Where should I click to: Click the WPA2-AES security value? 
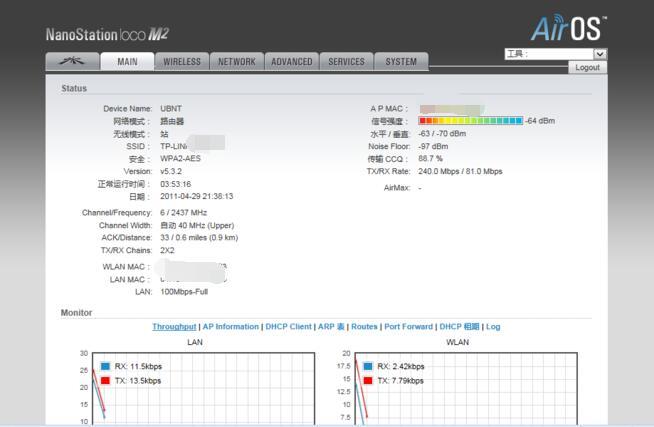pyautogui.click(x=180, y=158)
